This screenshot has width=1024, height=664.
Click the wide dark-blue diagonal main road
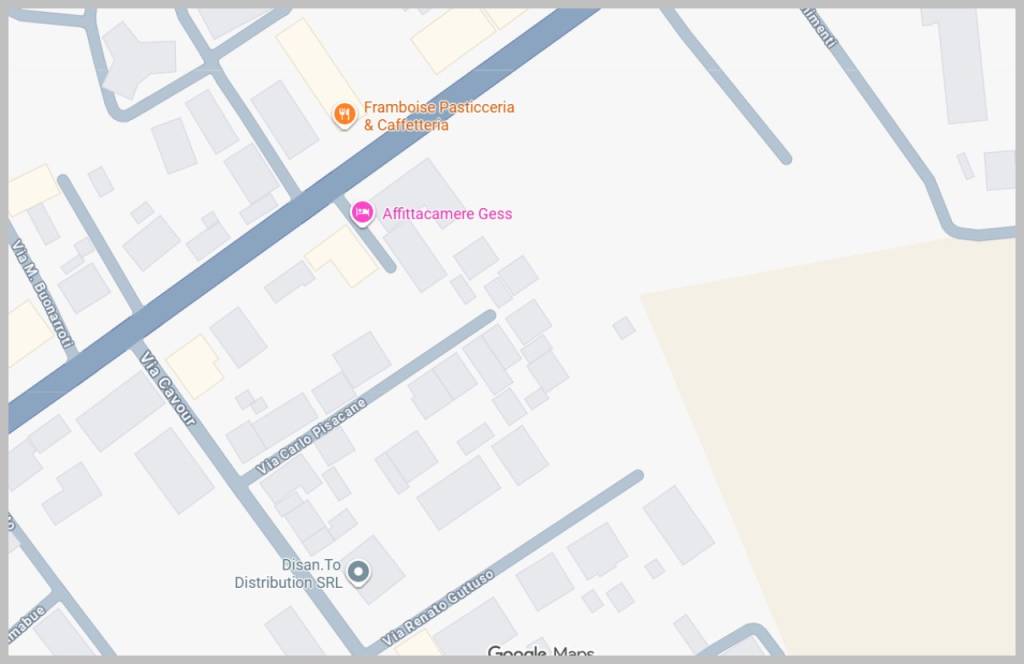[x=300, y=213]
